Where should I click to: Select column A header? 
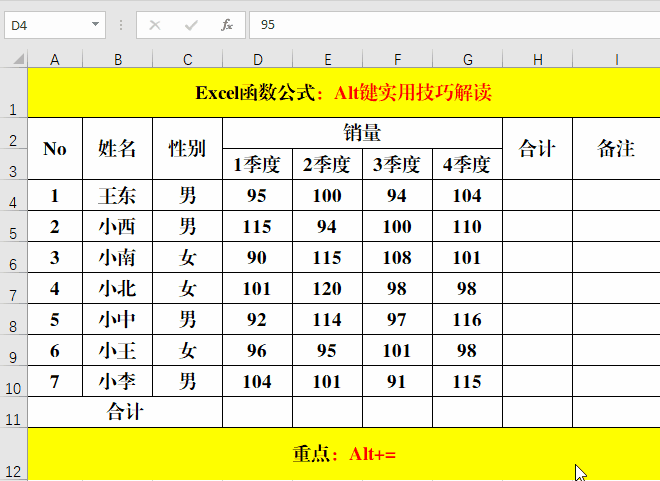[x=55, y=59]
